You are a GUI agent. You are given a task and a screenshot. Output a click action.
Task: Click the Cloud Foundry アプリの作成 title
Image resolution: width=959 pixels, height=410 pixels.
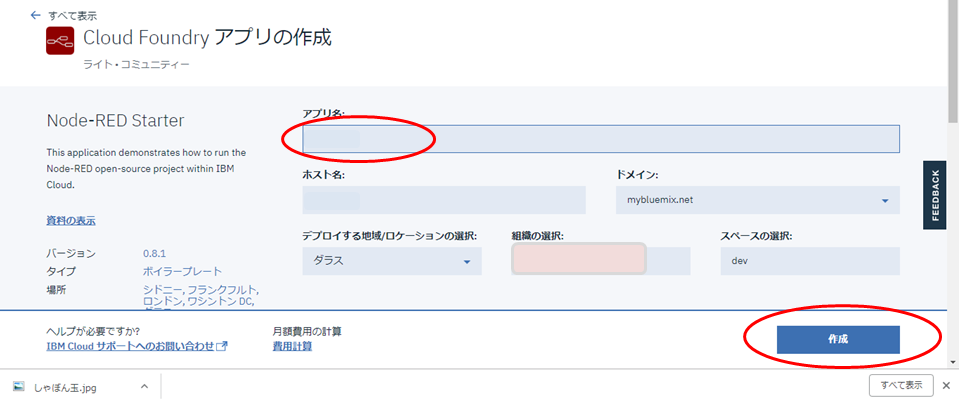pyautogui.click(x=207, y=38)
